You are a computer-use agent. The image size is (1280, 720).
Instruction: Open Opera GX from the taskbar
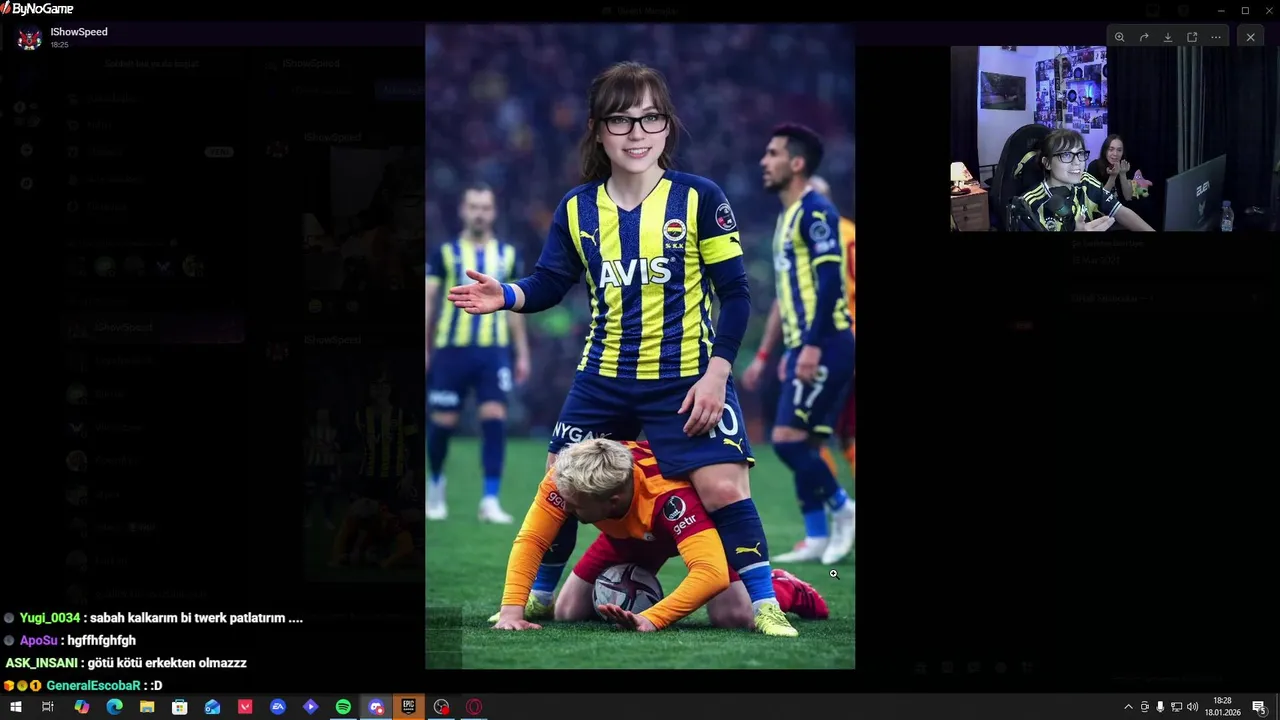pyautogui.click(x=474, y=707)
